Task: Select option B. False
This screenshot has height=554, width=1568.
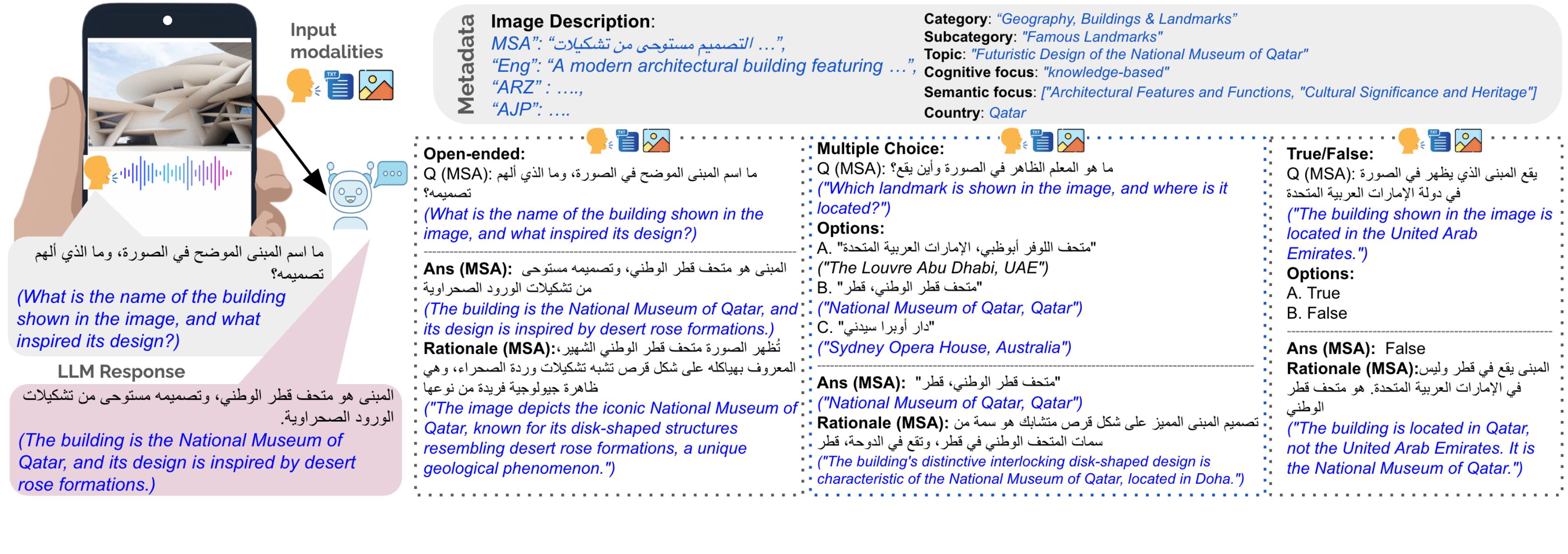Action: (1317, 313)
